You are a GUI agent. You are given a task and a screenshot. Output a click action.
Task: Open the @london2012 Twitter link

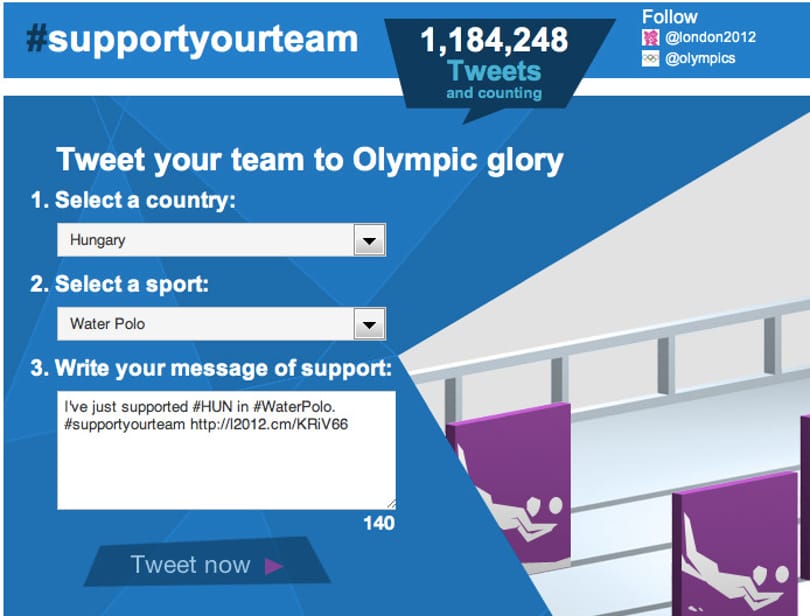click(x=710, y=37)
